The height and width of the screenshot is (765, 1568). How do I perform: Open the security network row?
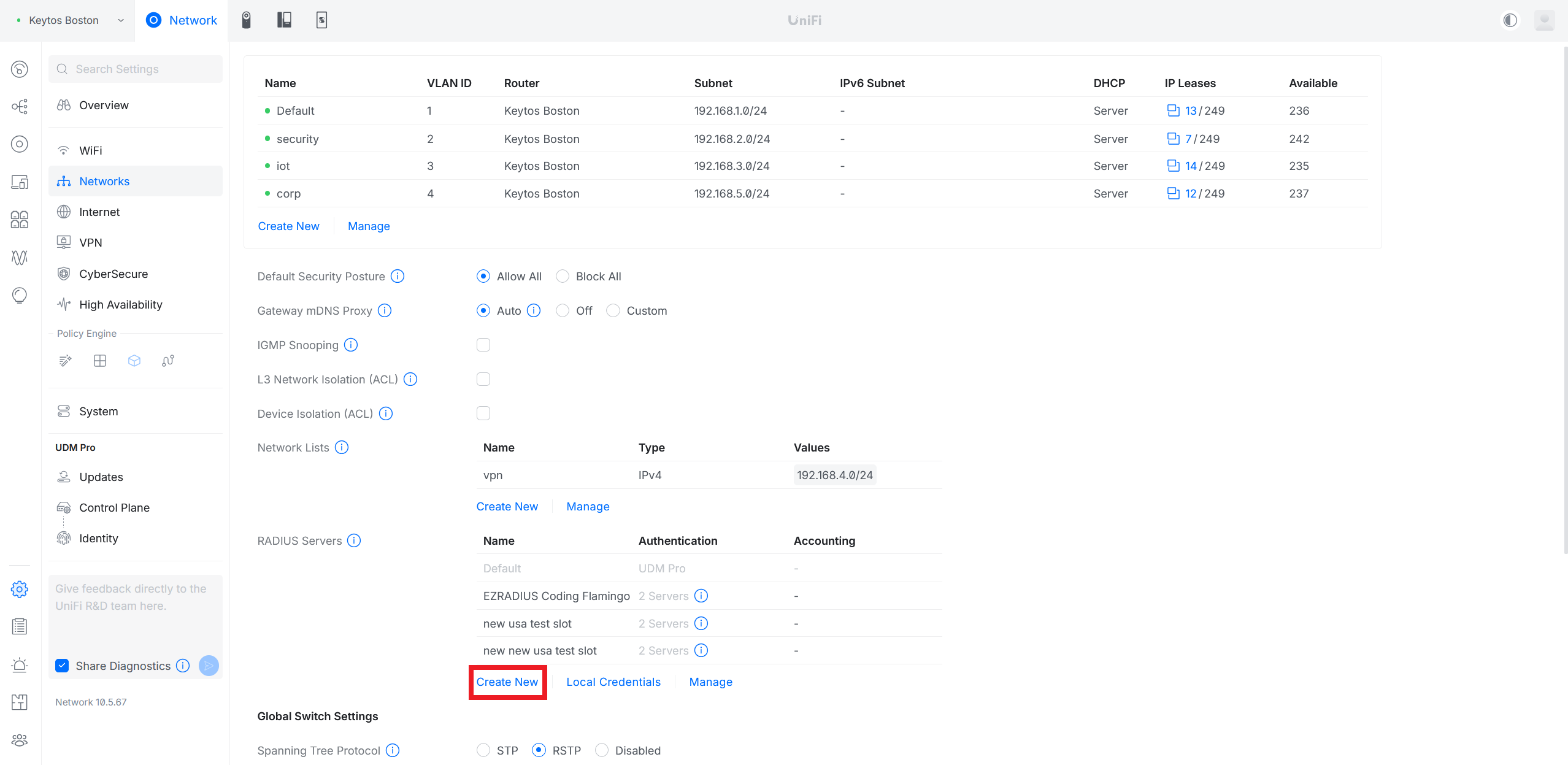[x=813, y=139]
